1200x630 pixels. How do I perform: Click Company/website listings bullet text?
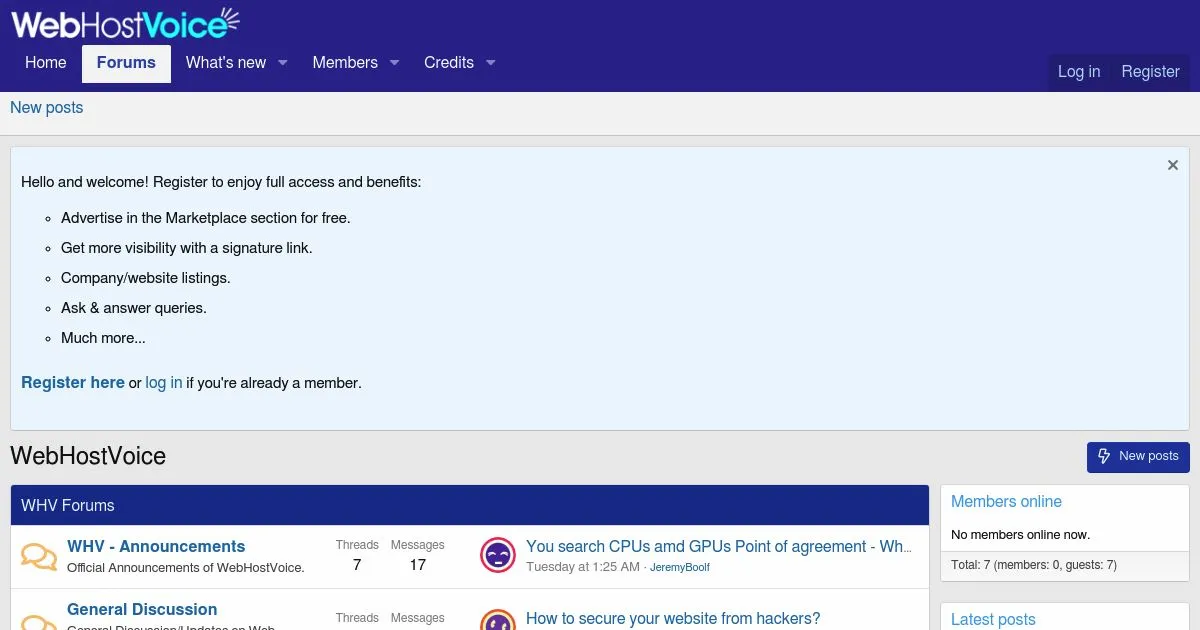[x=146, y=278]
